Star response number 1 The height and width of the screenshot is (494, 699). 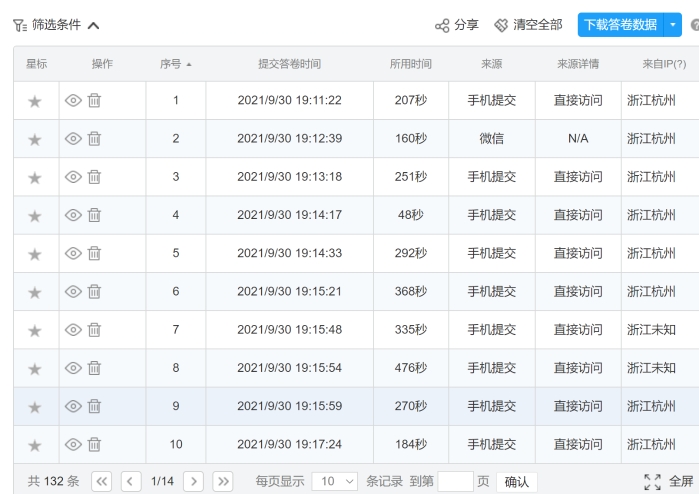click(35, 101)
